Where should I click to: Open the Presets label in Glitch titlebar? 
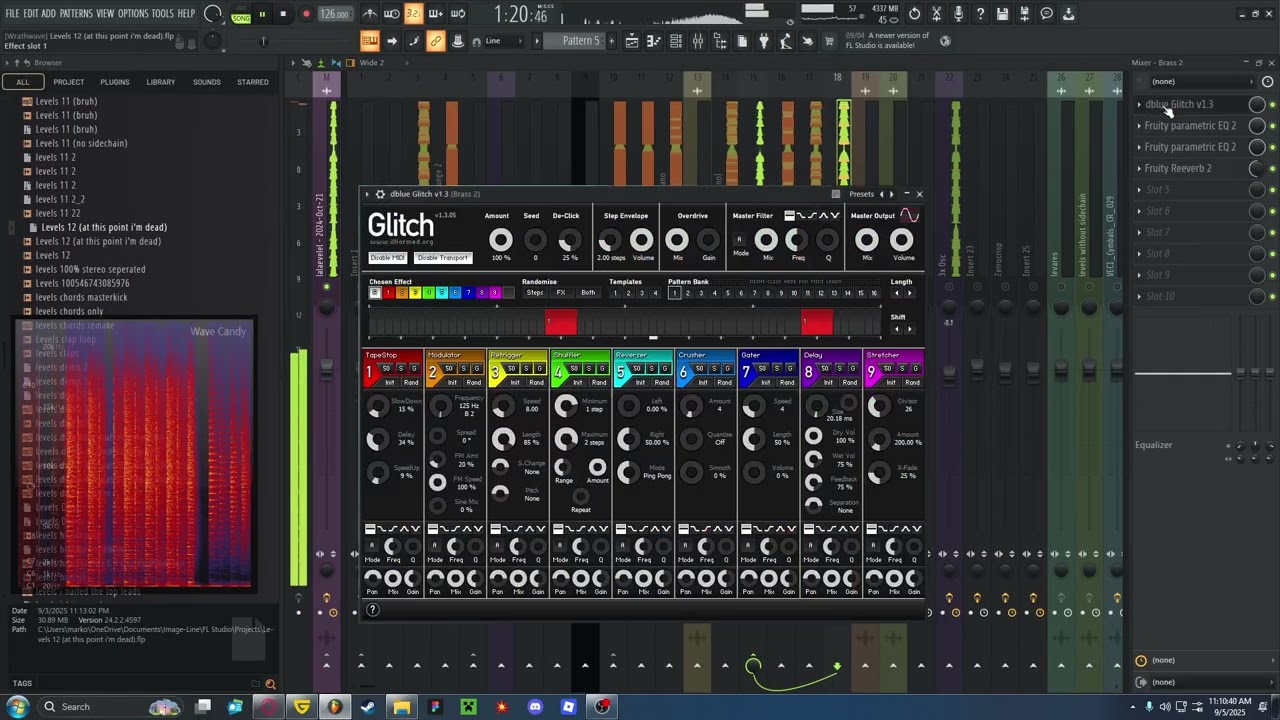click(x=861, y=194)
